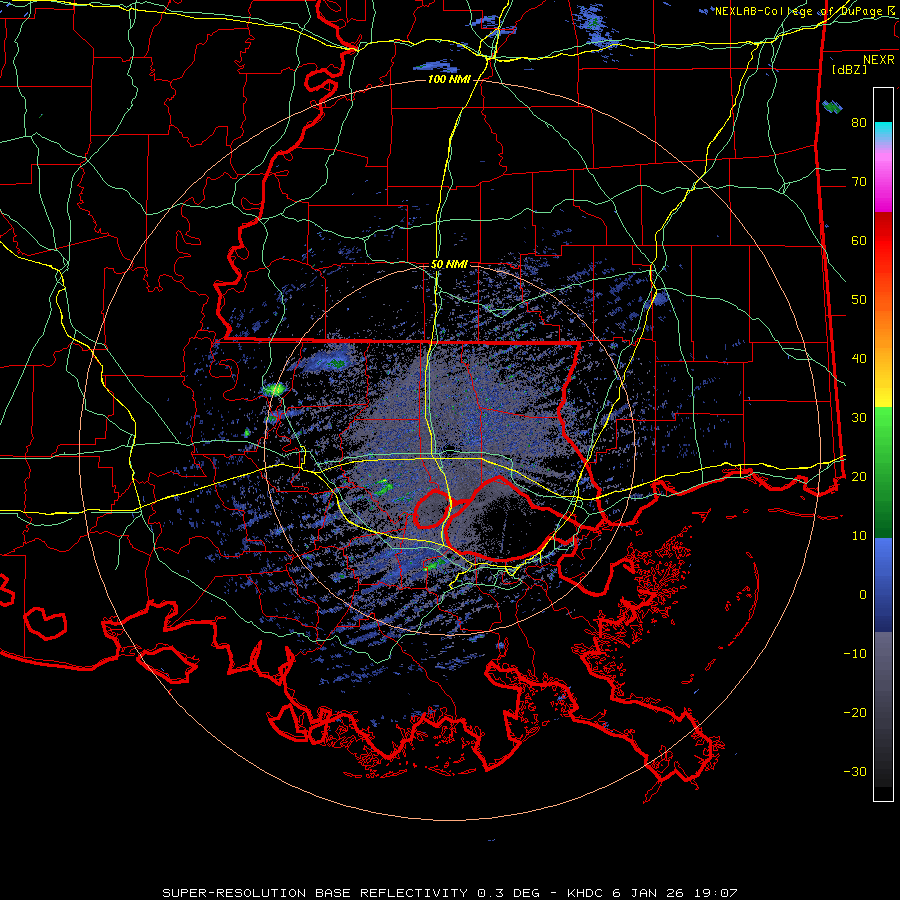900x900 pixels.
Task: Click the 6 JAN 26 date in the caption
Action: (x=648, y=893)
